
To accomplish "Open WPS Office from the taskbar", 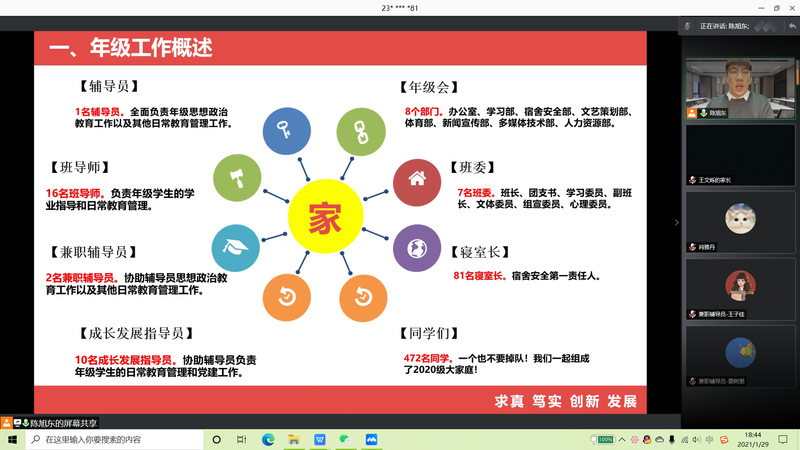I will [320, 440].
